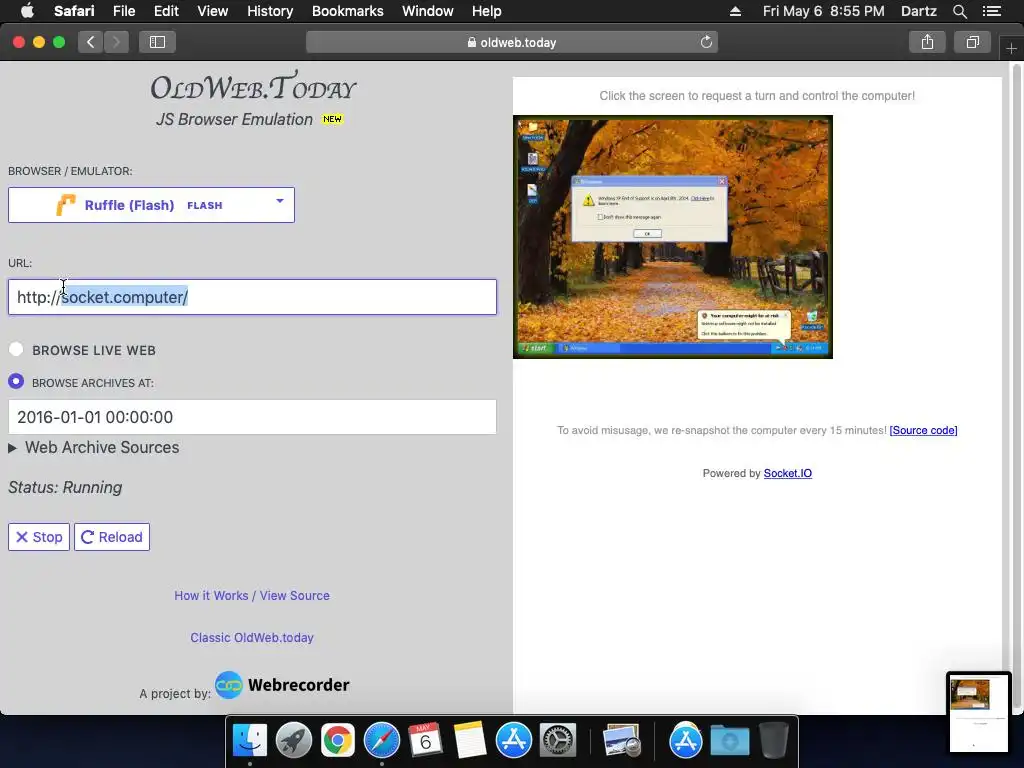Open the Window menu
The height and width of the screenshot is (768, 1024).
click(x=427, y=11)
